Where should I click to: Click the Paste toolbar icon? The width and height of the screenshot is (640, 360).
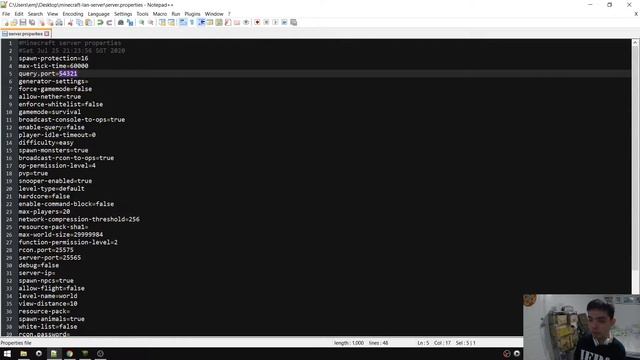89,22
